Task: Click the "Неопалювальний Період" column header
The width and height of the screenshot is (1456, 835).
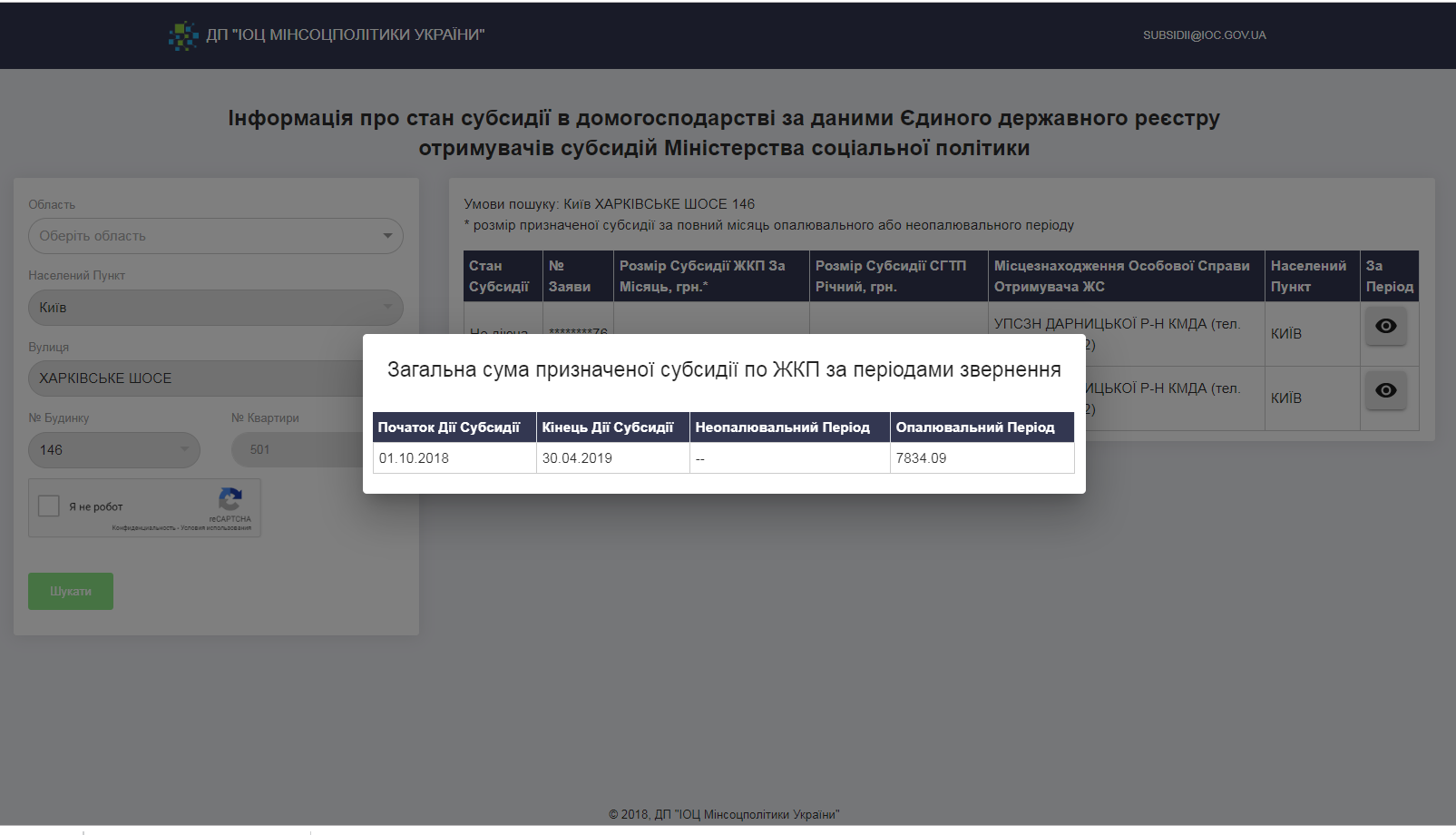Action: pyautogui.click(x=782, y=427)
